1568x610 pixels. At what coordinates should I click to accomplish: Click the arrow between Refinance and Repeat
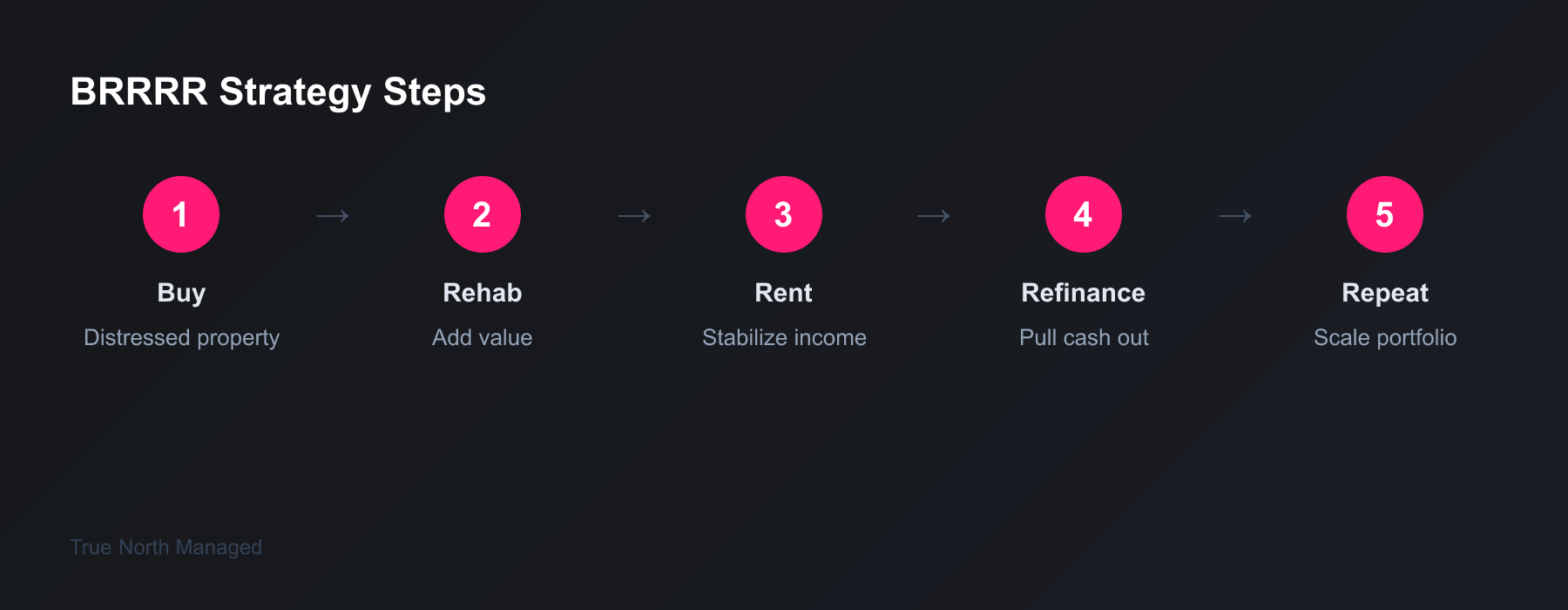pyautogui.click(x=1235, y=215)
